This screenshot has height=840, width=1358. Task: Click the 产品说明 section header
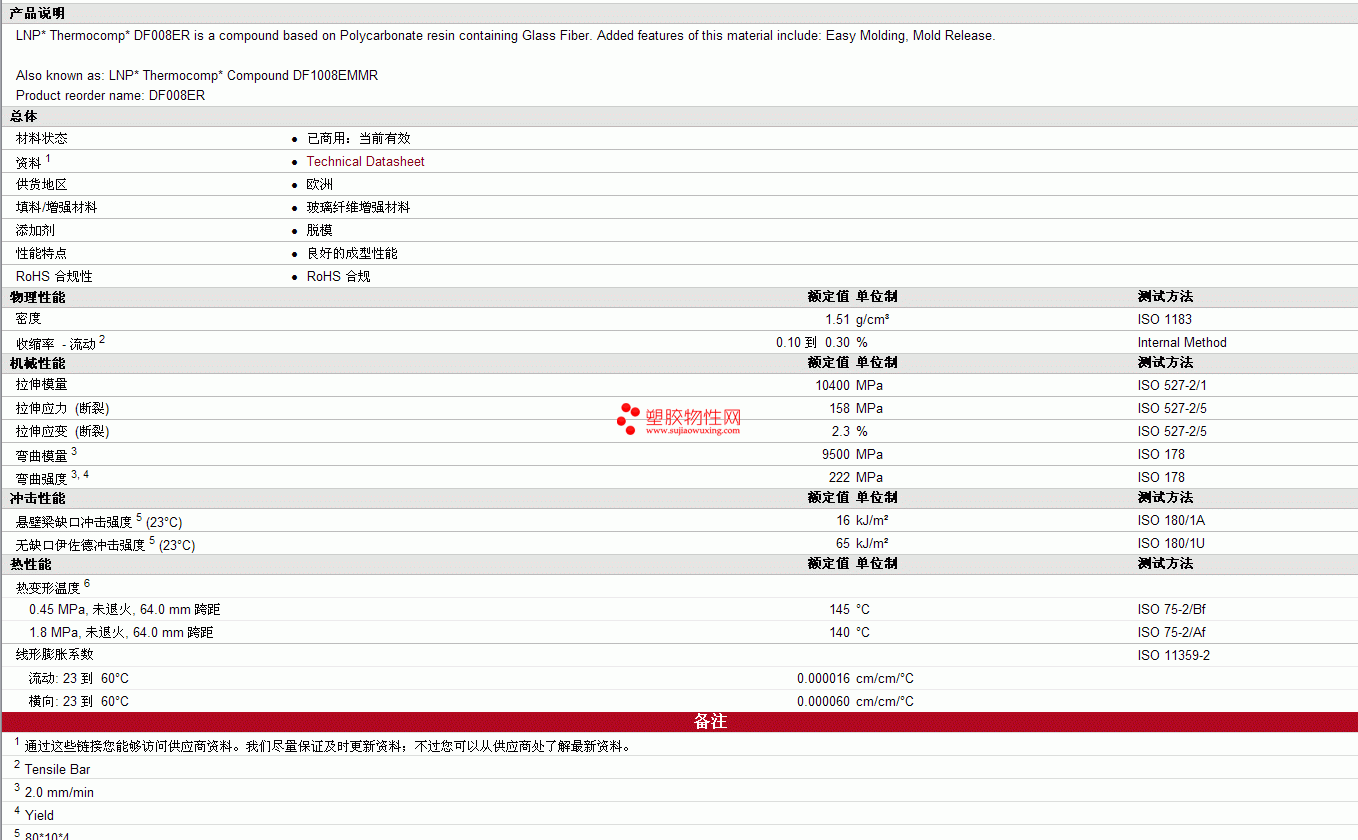pos(37,13)
